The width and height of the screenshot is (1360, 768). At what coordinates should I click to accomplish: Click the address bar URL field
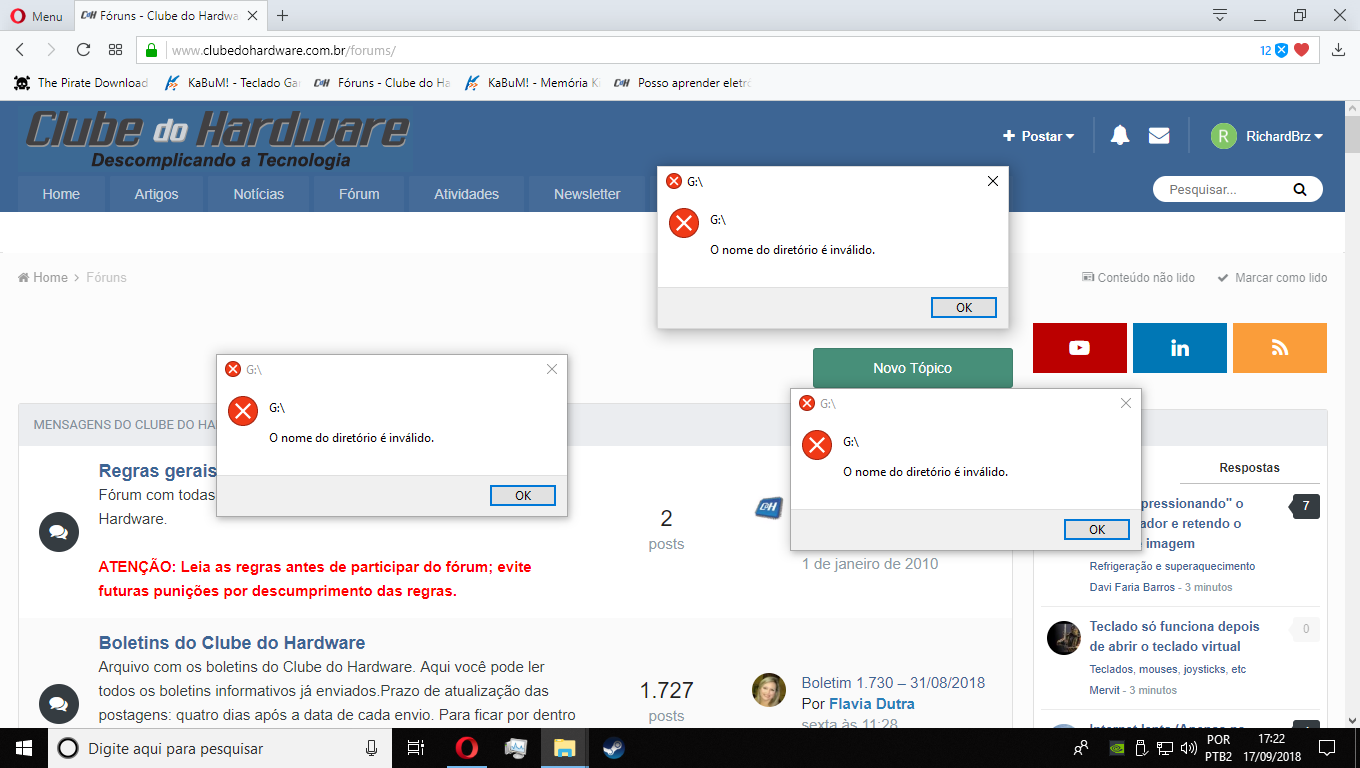[700, 50]
